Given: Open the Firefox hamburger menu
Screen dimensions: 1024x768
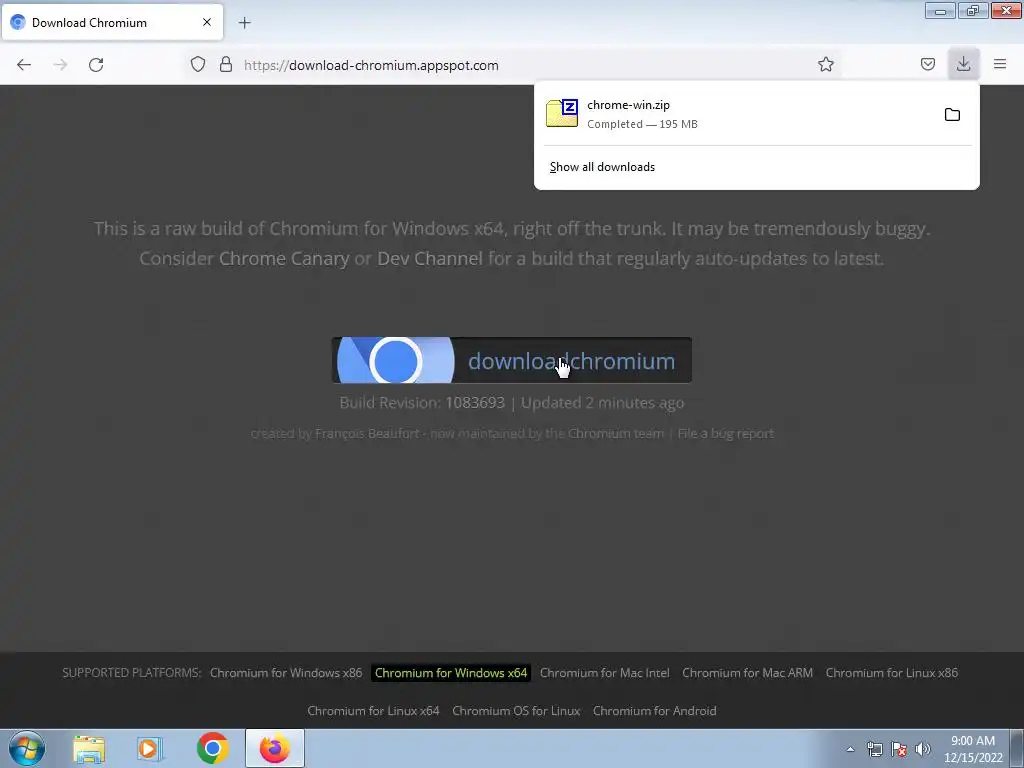Looking at the screenshot, I should pos(1000,64).
